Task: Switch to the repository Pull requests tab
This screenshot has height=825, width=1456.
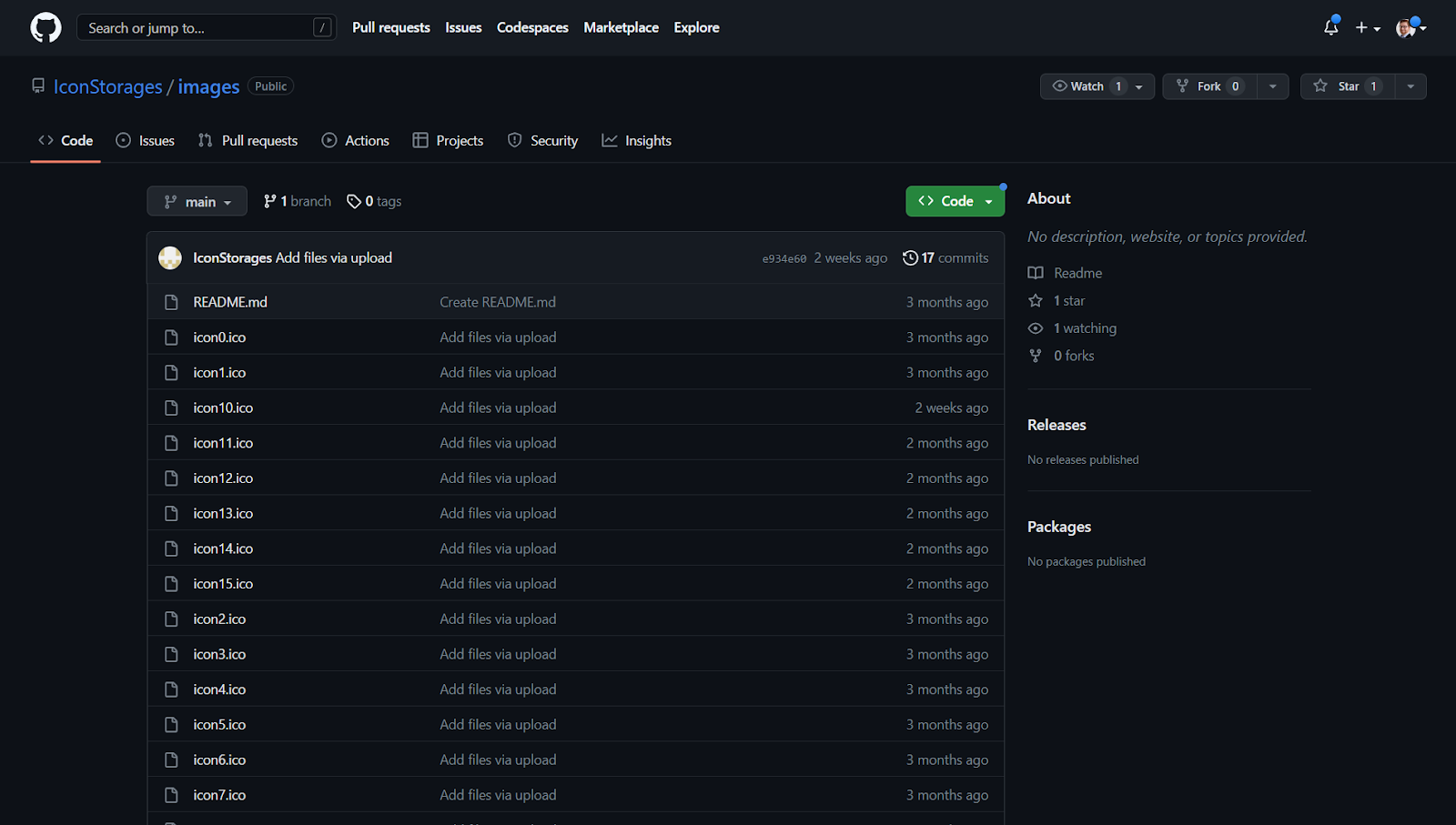Action: click(x=248, y=140)
